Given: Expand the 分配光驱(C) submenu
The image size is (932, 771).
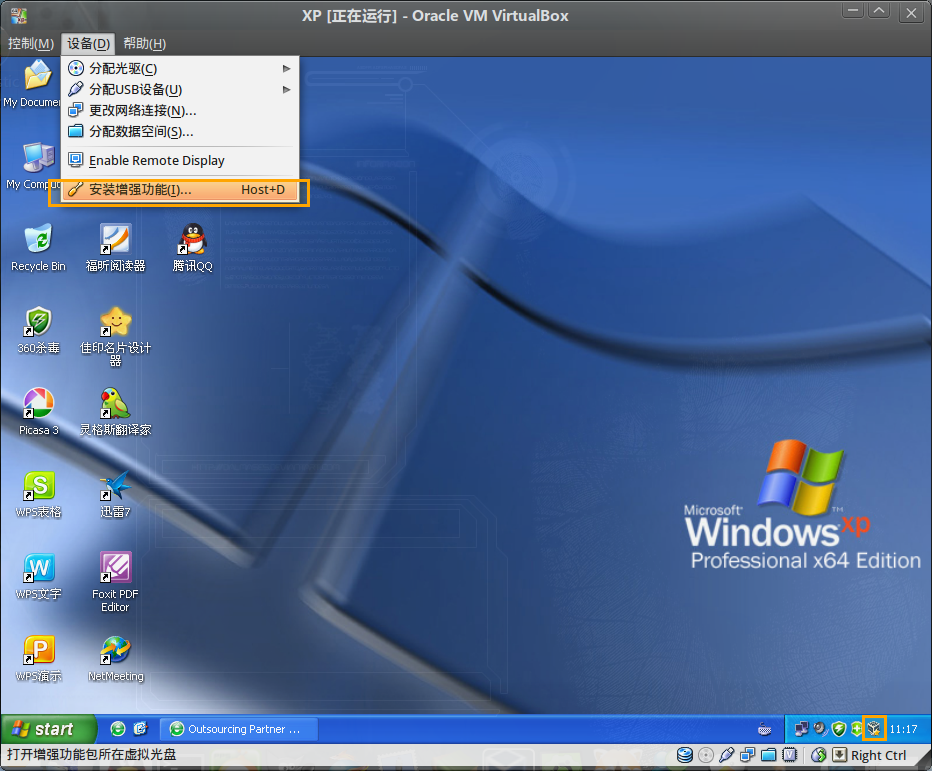Looking at the screenshot, I should point(180,68).
